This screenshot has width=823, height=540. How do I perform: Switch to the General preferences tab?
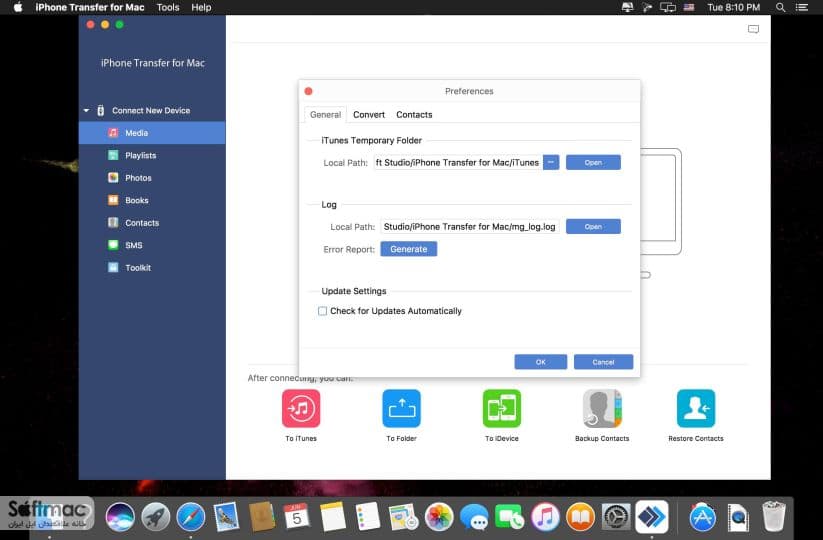pos(325,114)
